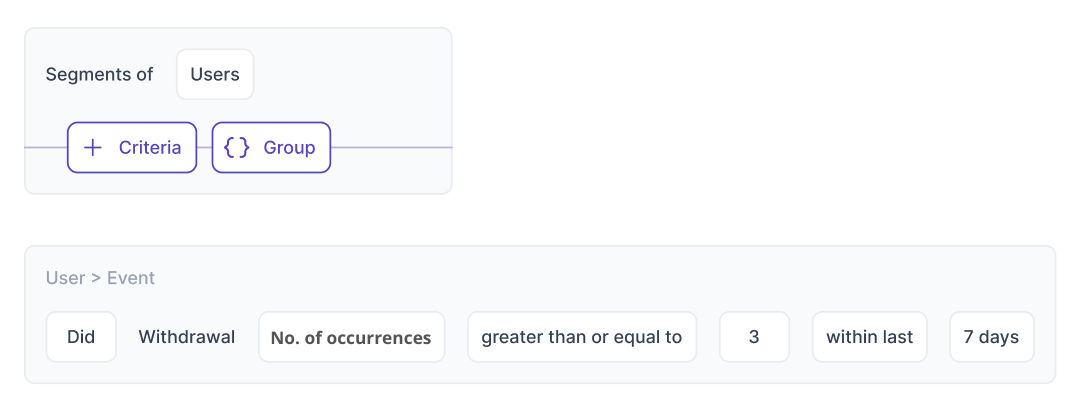Click the "7 days" duration field
This screenshot has width=1088, height=418.
(991, 337)
